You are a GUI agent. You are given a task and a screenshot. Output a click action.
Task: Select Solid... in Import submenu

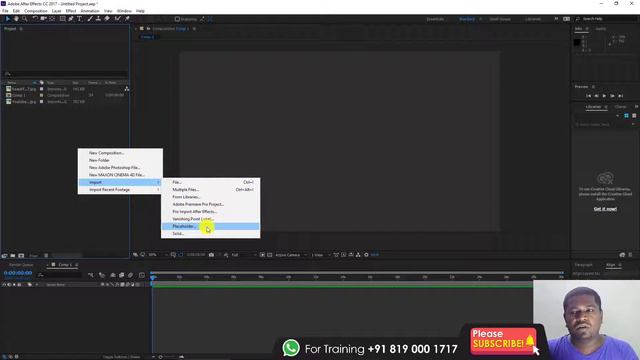click(x=210, y=234)
